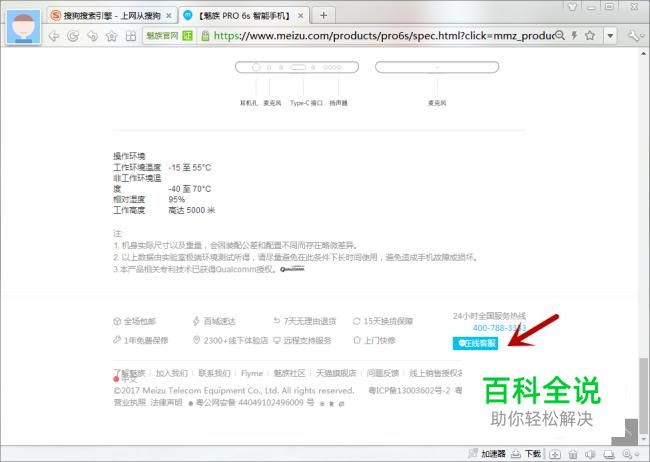The image size is (650, 462).
Task: Open the wrench tools menu
Action: click(633, 36)
